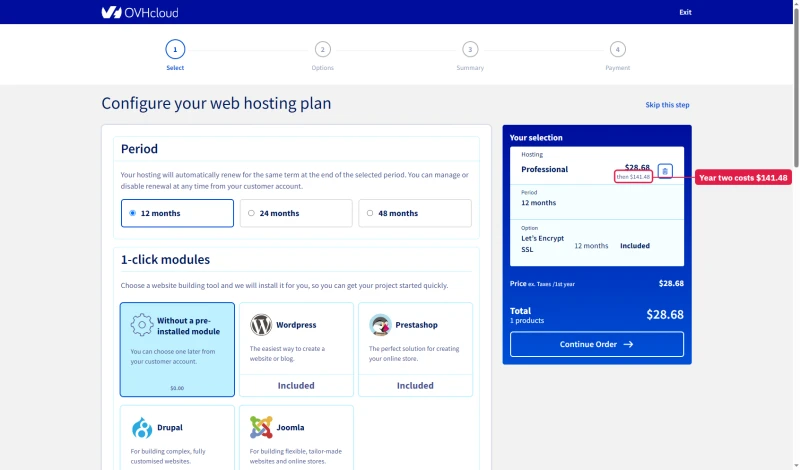
Task: Click 'Configure your web hosting plan' heading
Action: click(216, 103)
